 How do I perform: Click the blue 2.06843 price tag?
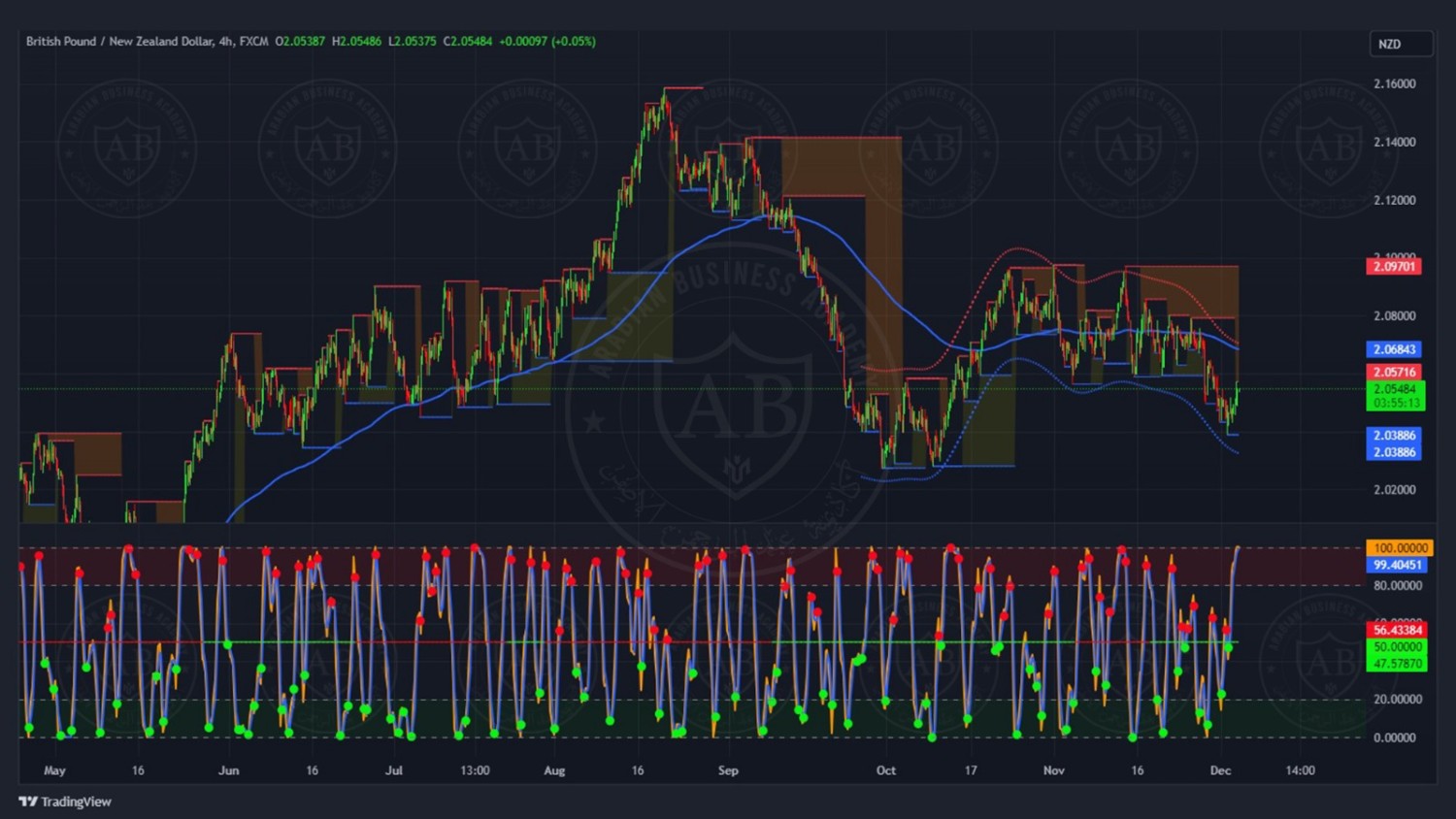pyautogui.click(x=1394, y=349)
